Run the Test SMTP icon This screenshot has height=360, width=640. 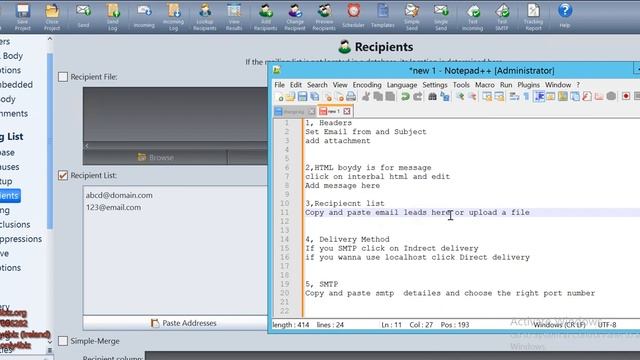click(x=502, y=16)
